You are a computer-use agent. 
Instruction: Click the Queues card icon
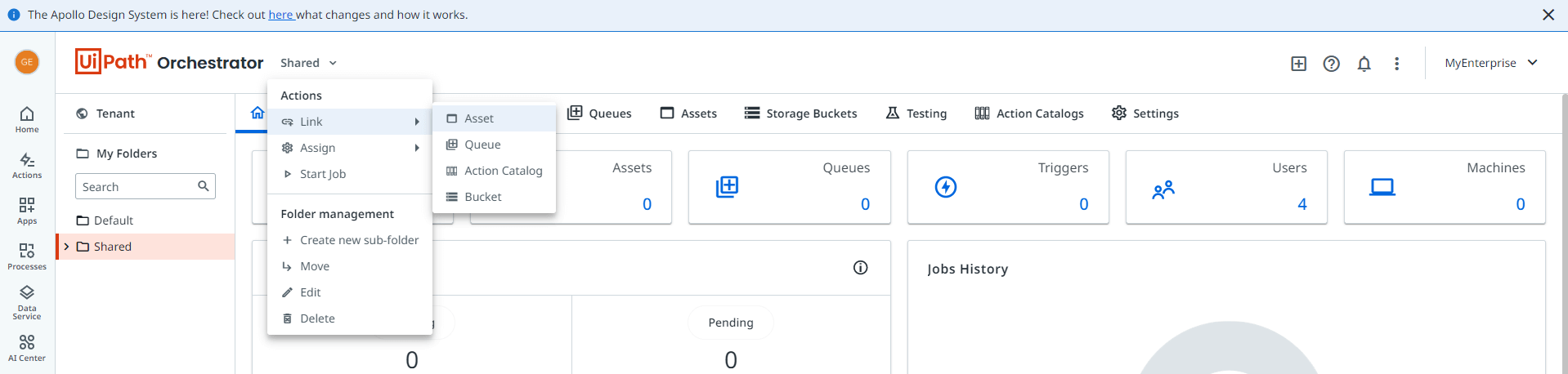coord(727,187)
